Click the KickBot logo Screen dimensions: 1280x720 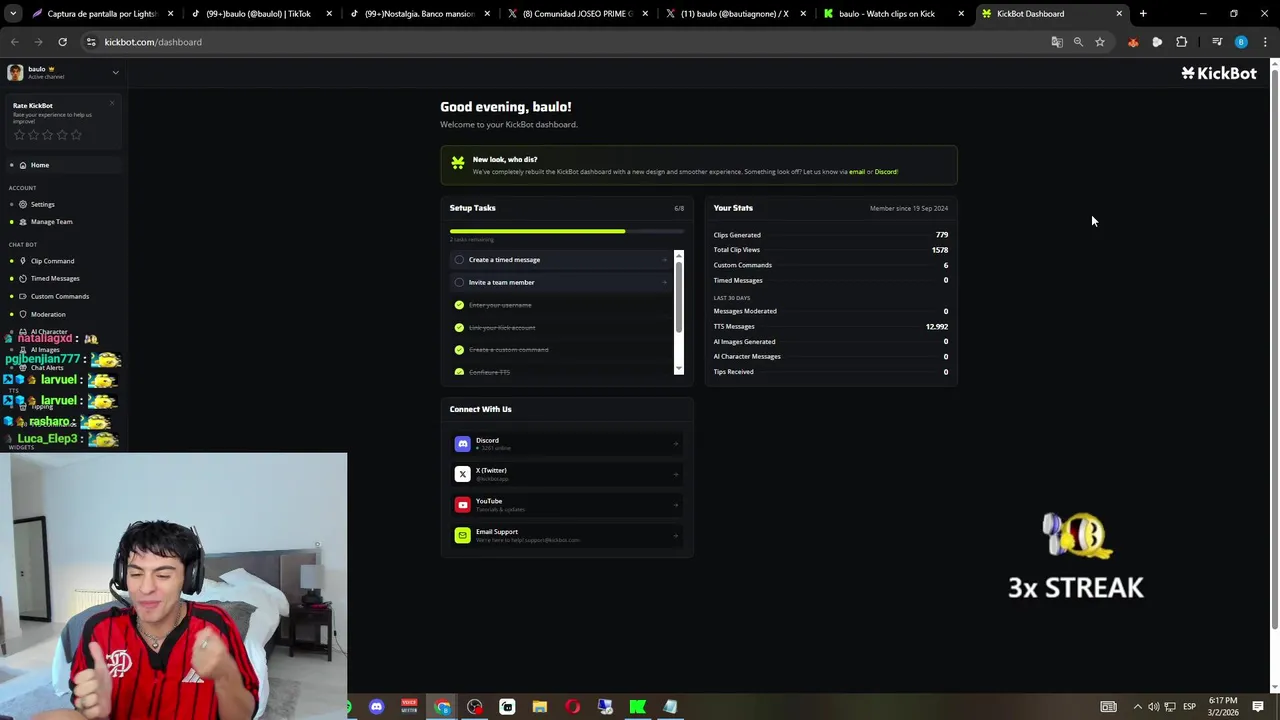click(x=1219, y=73)
